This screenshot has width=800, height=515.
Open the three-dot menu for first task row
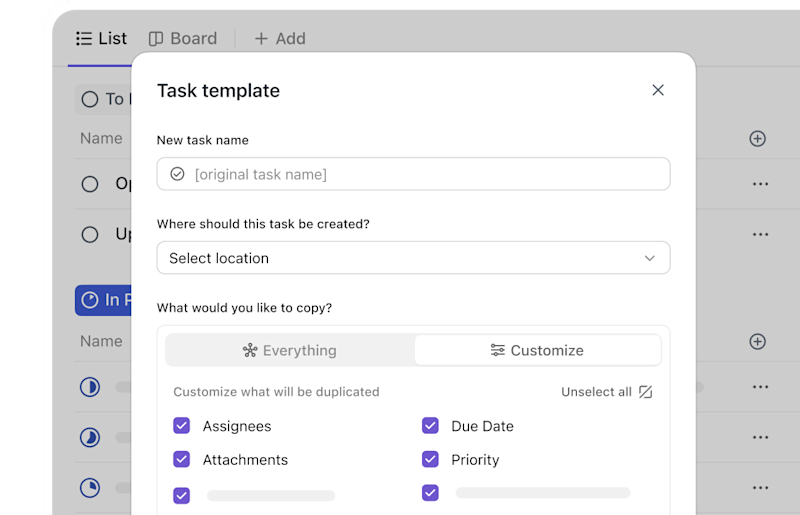tap(760, 184)
